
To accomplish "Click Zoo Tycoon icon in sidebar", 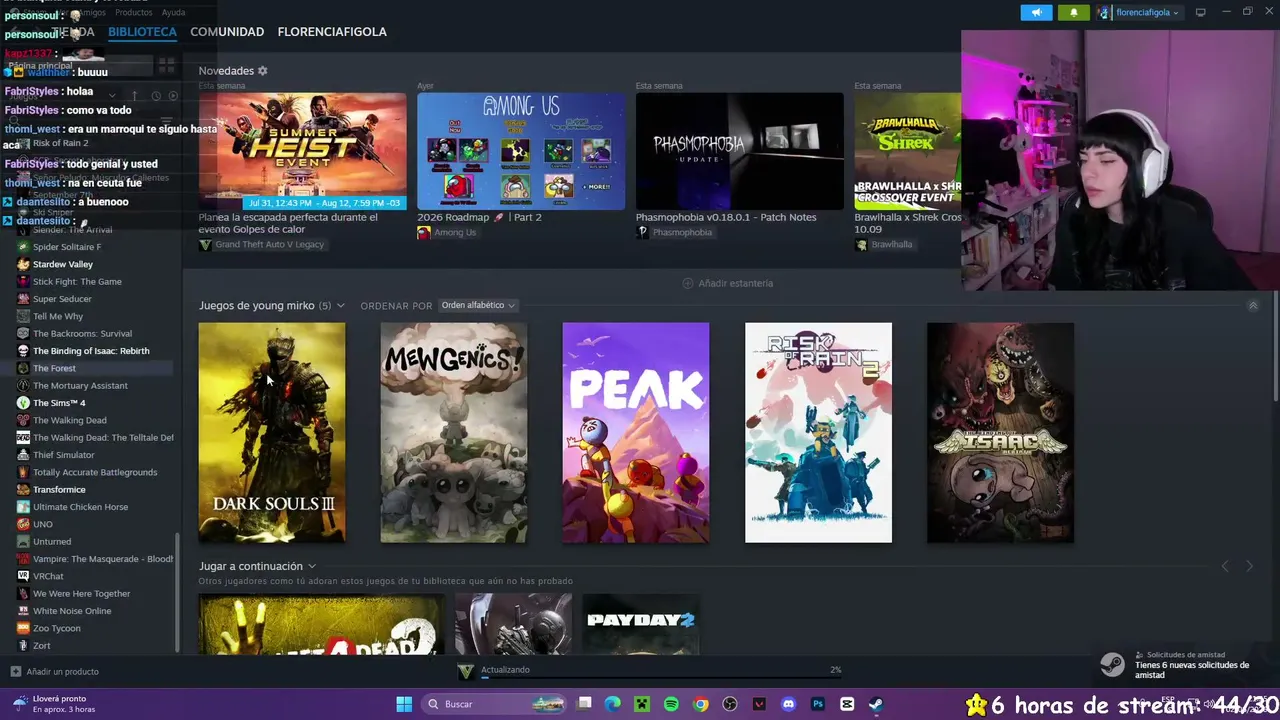I will pos(23,628).
